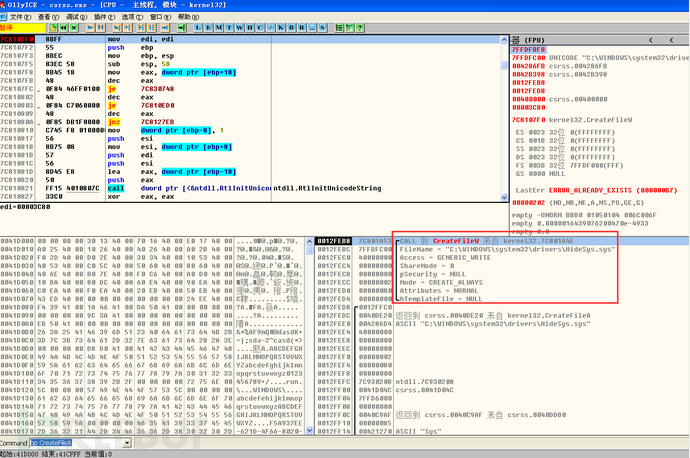Select the 'jnz 7C8127EB' instruction
The width and height of the screenshot is (690, 458).
(250, 122)
